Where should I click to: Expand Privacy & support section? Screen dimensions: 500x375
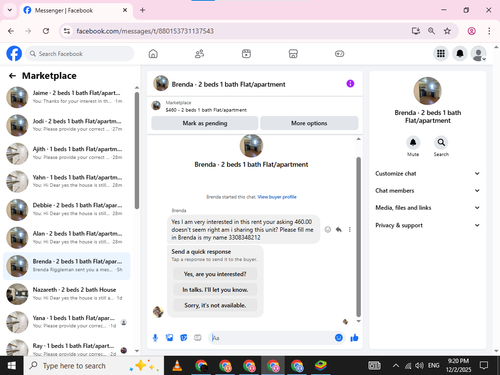tap(427, 225)
